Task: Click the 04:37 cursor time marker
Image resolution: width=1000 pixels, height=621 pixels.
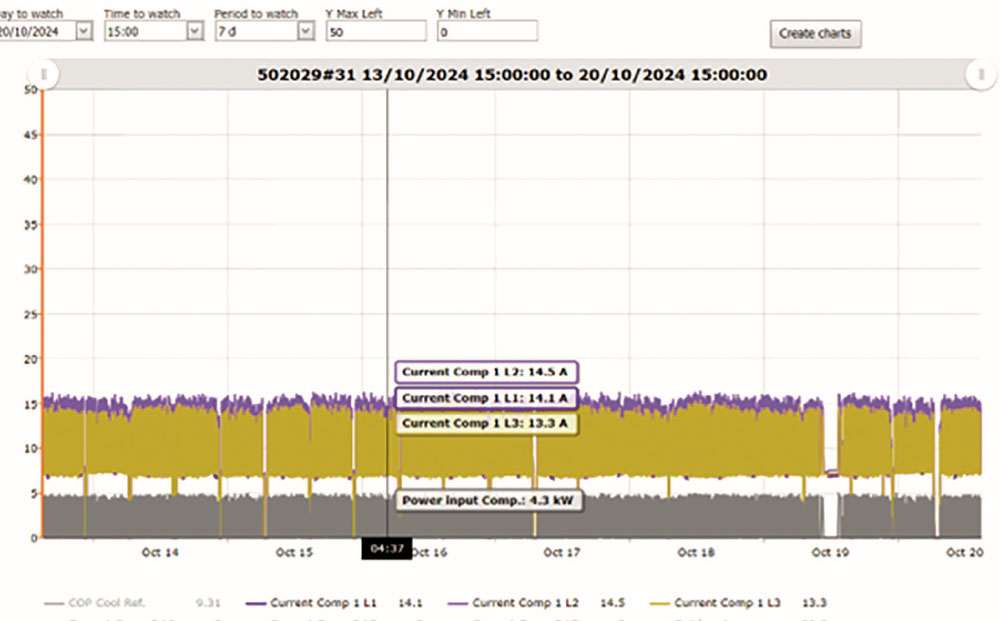Action: (386, 548)
